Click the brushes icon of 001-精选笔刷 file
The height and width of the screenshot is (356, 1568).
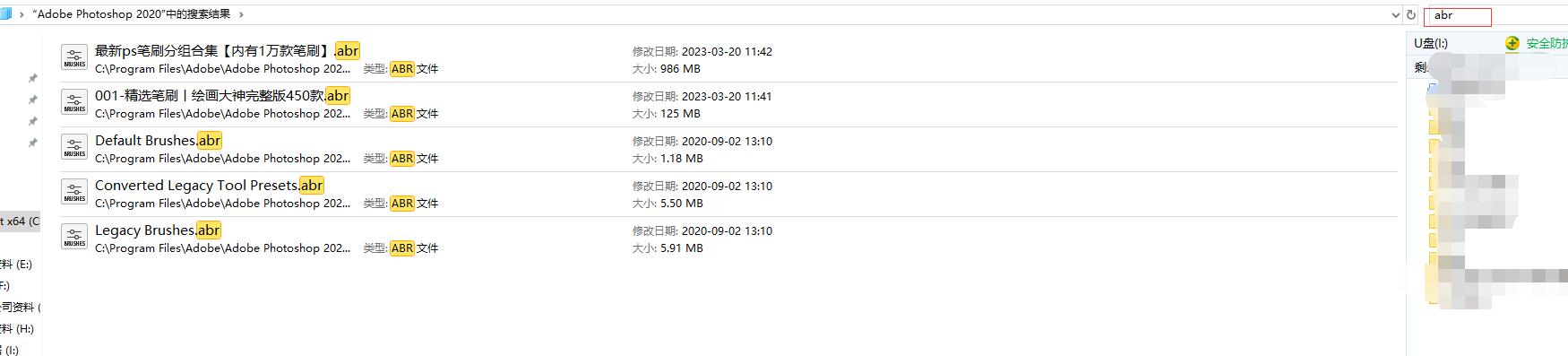(x=74, y=102)
